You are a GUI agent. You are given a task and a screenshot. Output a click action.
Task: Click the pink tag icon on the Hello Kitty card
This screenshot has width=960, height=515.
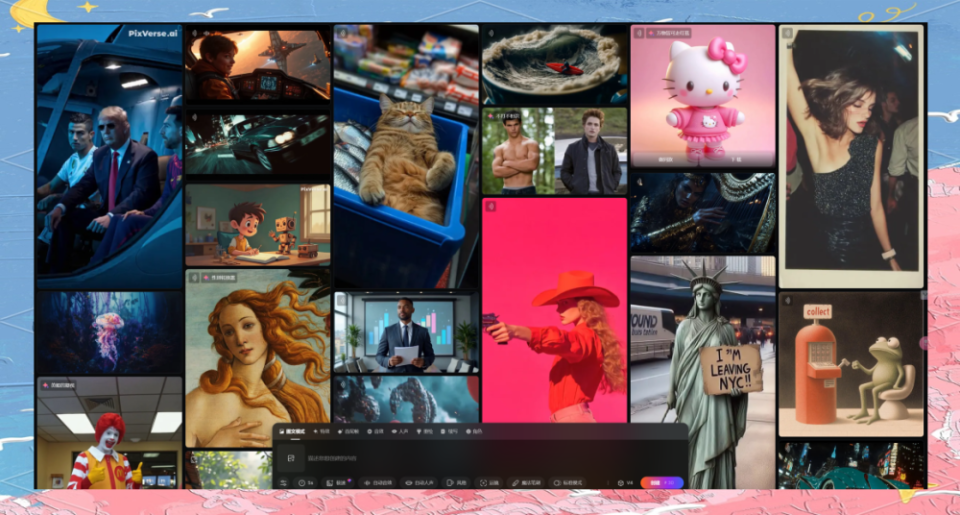pyautogui.click(x=651, y=33)
